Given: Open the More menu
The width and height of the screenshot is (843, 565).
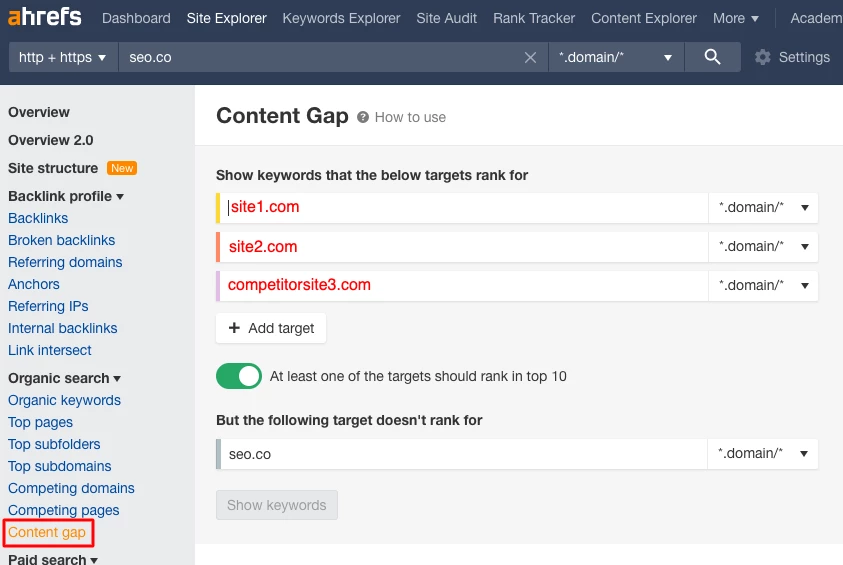Looking at the screenshot, I should pos(735,18).
